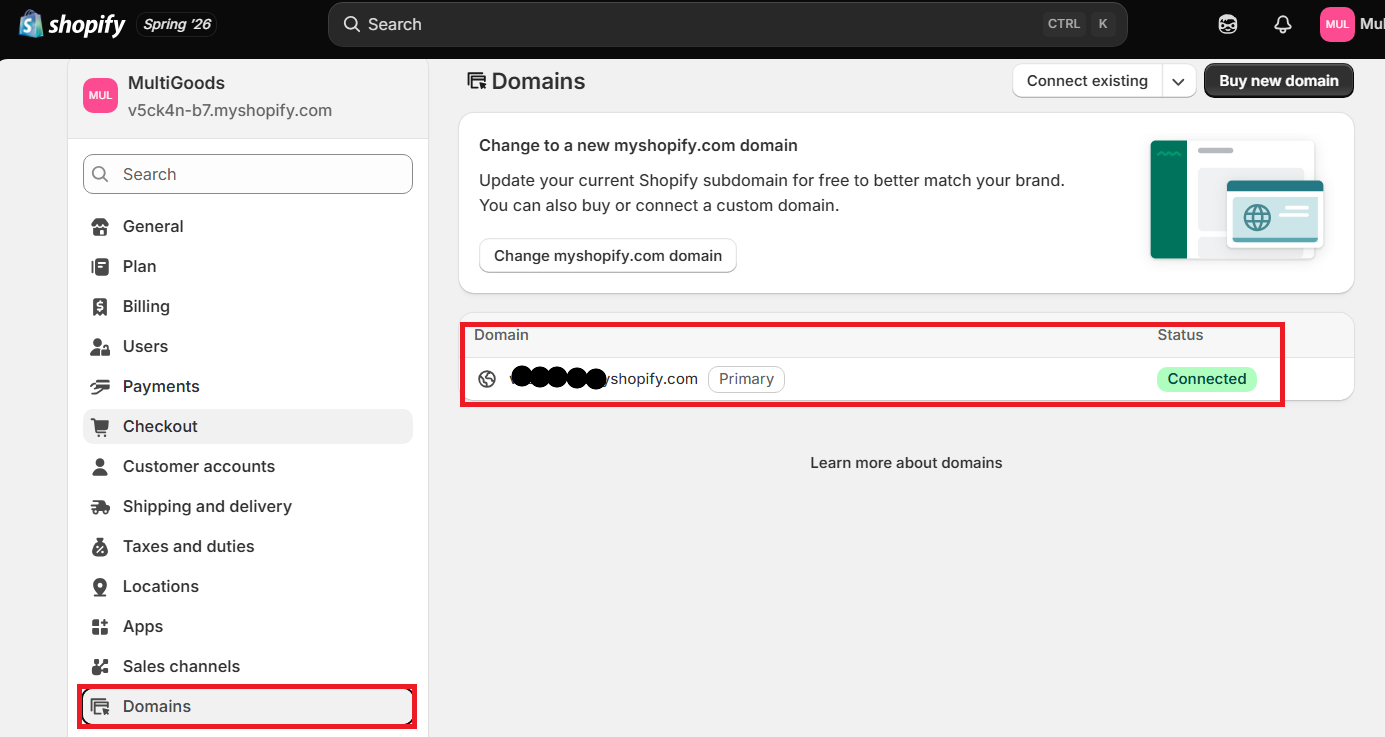Go to Plan settings

248,266
